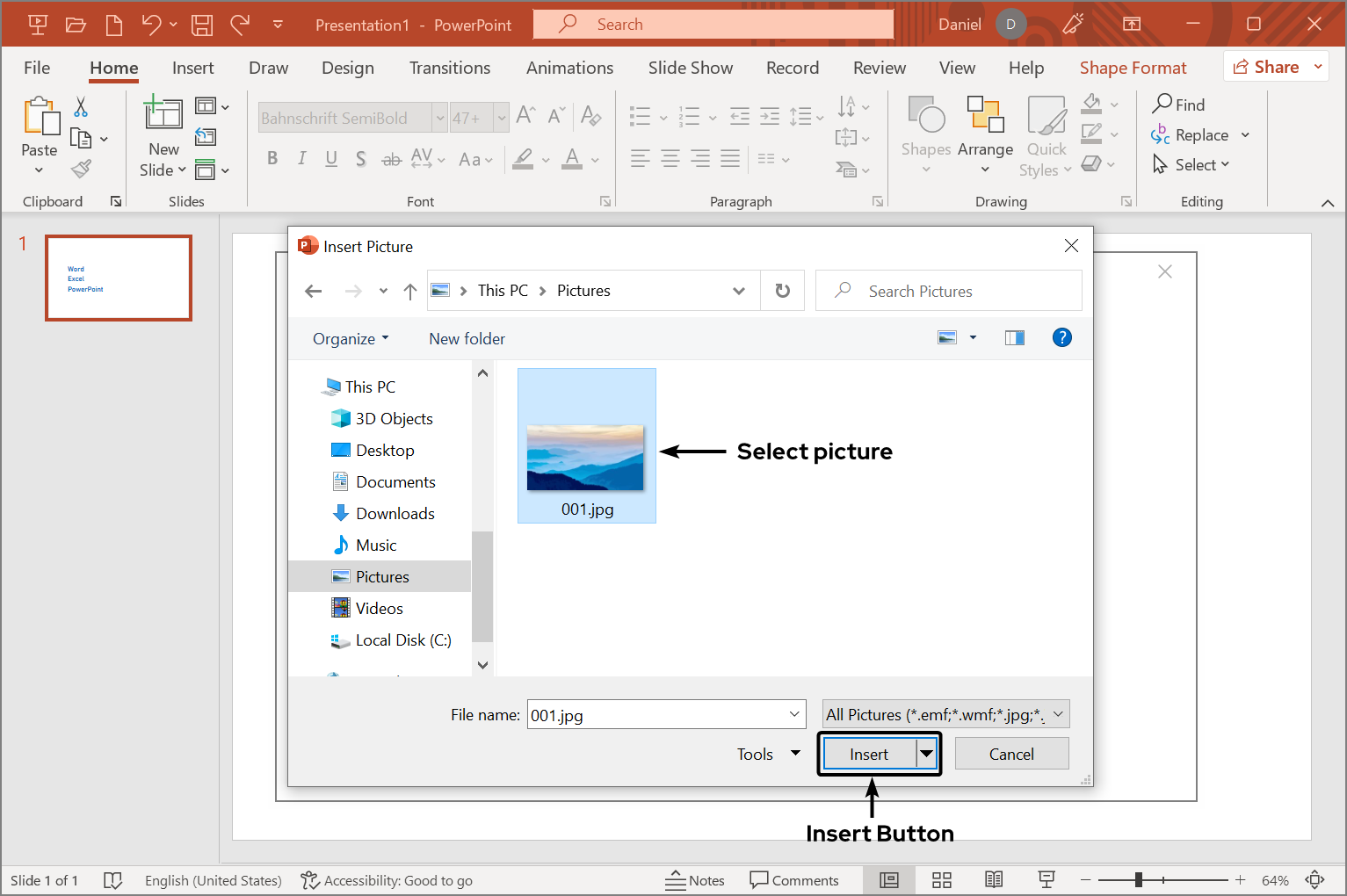Go up one folder level arrow
This screenshot has width=1347, height=896.
point(409,292)
